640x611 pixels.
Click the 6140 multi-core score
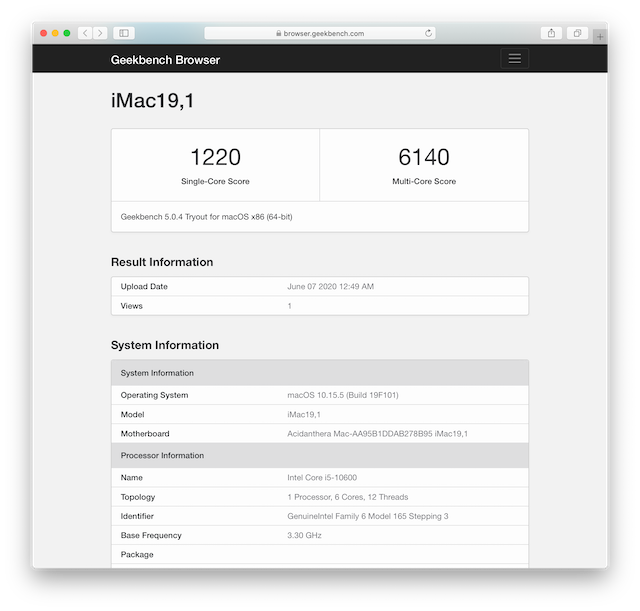[424, 157]
